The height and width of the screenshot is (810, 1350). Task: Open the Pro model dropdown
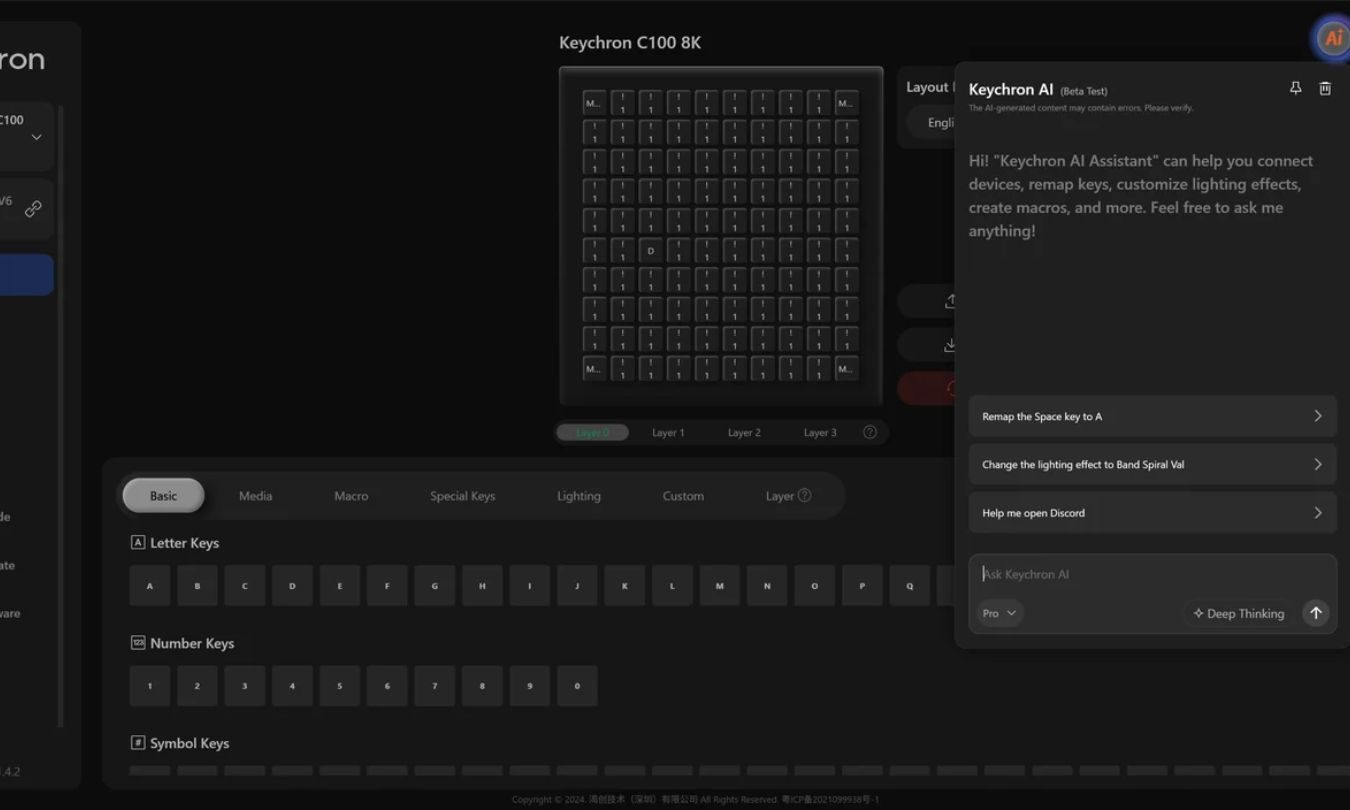tap(999, 613)
